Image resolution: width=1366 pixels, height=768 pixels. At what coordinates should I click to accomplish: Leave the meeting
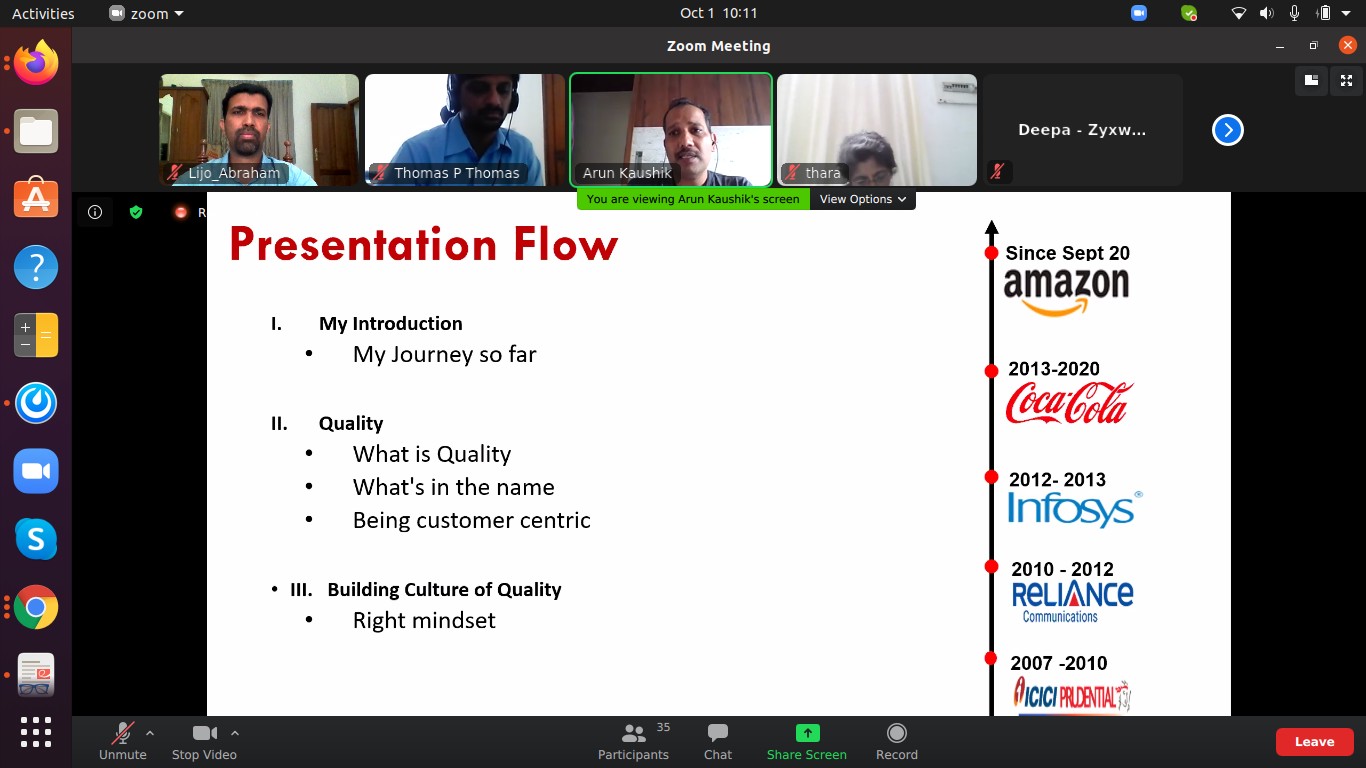(x=1314, y=741)
